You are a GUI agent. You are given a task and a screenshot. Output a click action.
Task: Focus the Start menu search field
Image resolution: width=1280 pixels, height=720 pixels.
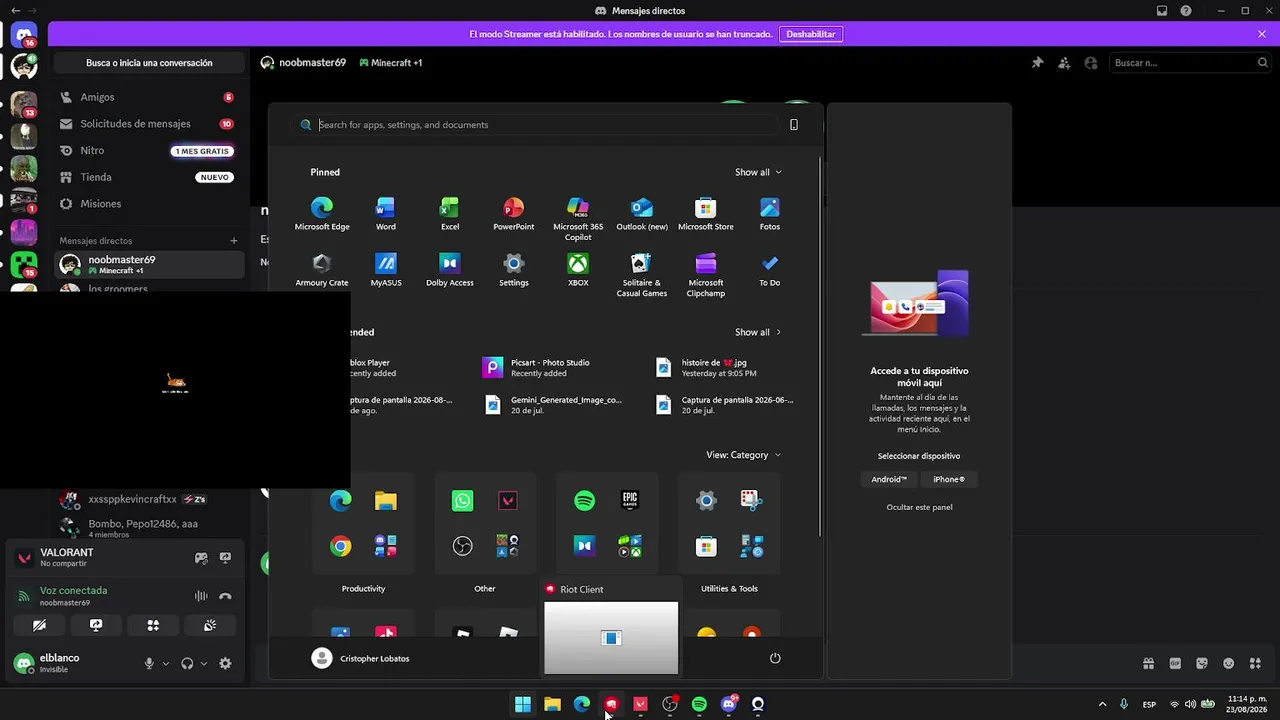536,125
